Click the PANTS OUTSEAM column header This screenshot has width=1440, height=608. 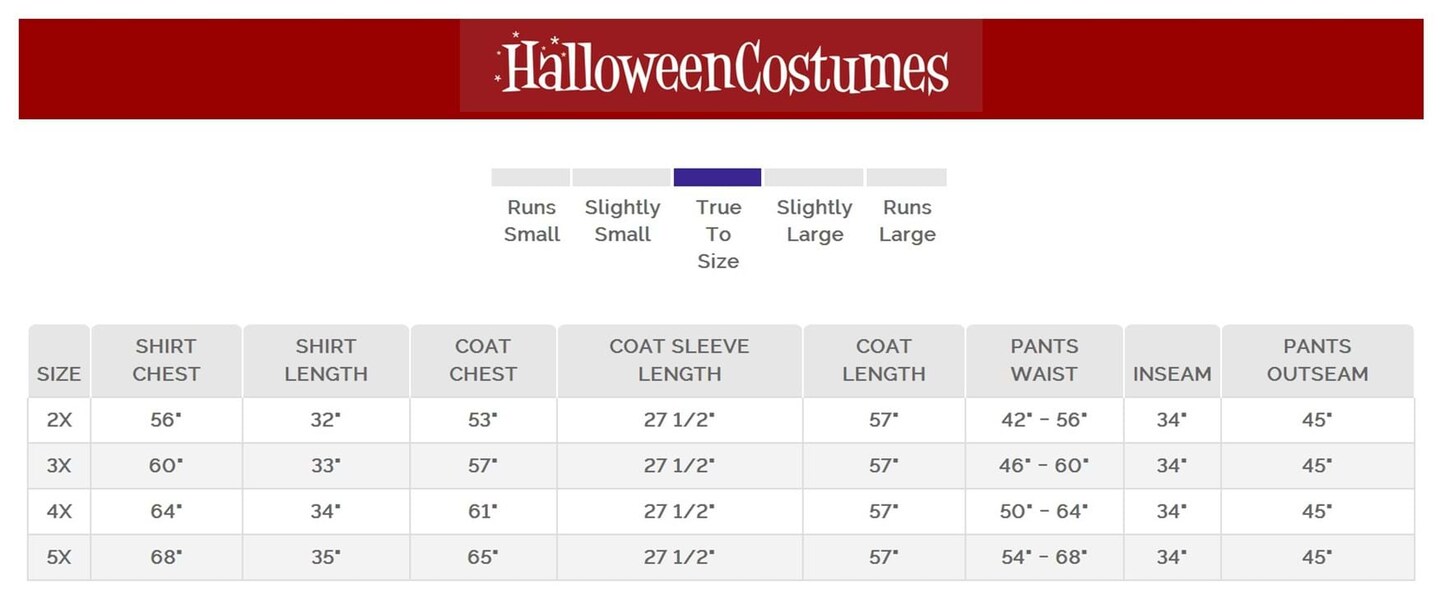[x=1317, y=360]
